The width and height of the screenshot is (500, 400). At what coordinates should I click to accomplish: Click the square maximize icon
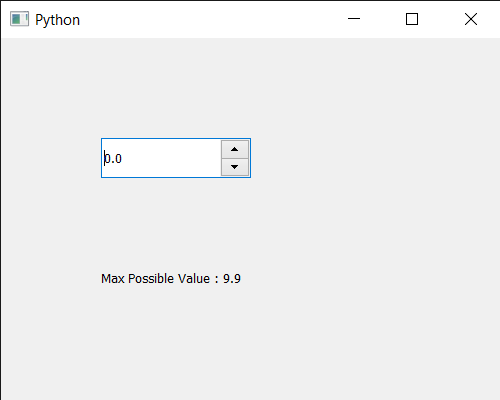click(x=412, y=19)
